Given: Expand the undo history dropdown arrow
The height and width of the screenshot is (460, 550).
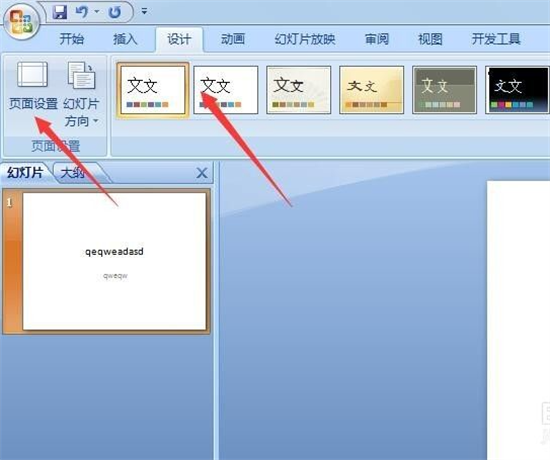Looking at the screenshot, I should click(x=96, y=12).
